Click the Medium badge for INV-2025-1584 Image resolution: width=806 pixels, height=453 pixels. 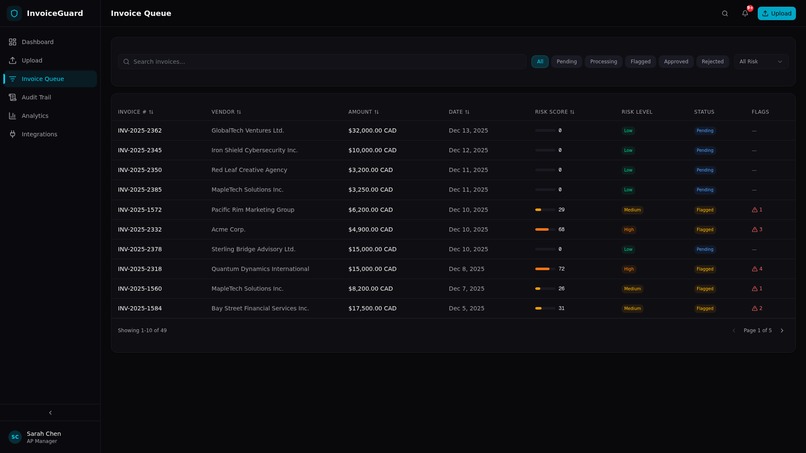point(632,309)
